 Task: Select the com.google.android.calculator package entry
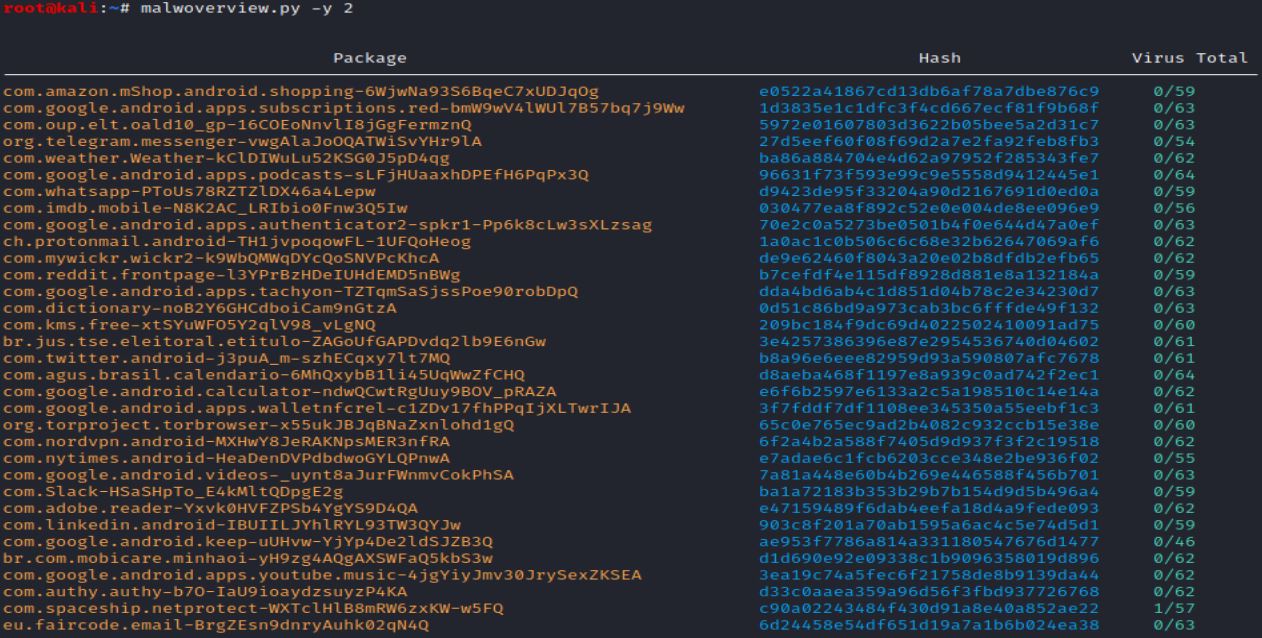pyautogui.click(x=280, y=390)
